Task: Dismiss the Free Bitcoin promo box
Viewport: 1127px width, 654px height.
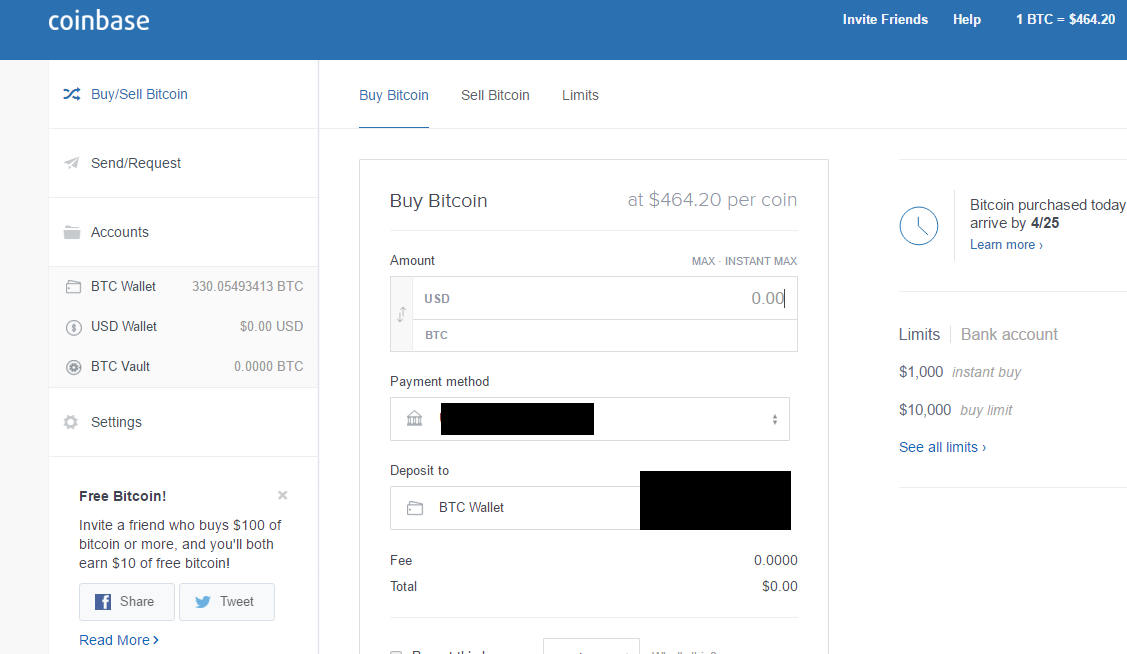Action: click(282, 495)
